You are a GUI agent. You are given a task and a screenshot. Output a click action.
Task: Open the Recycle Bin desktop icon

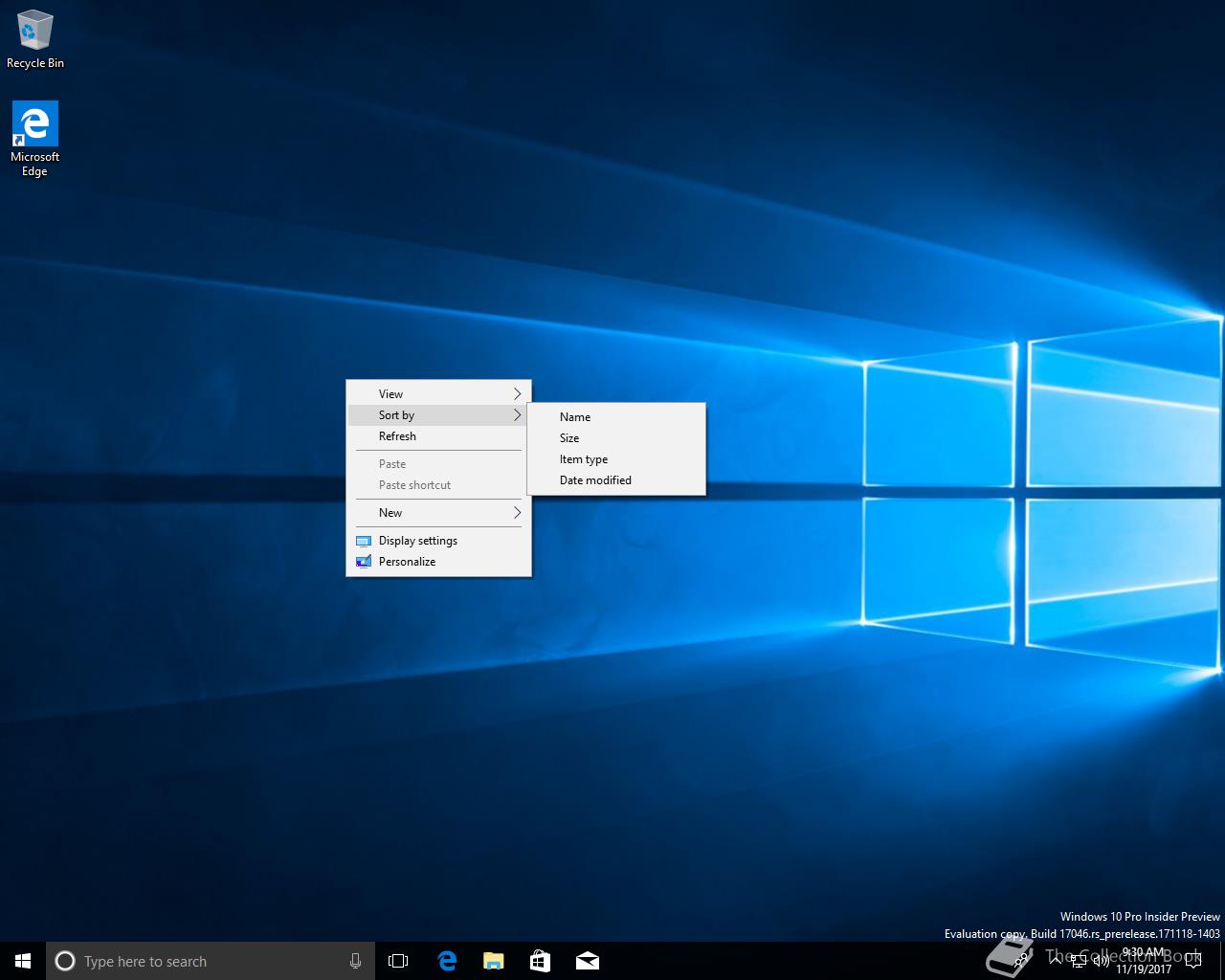coord(34,38)
